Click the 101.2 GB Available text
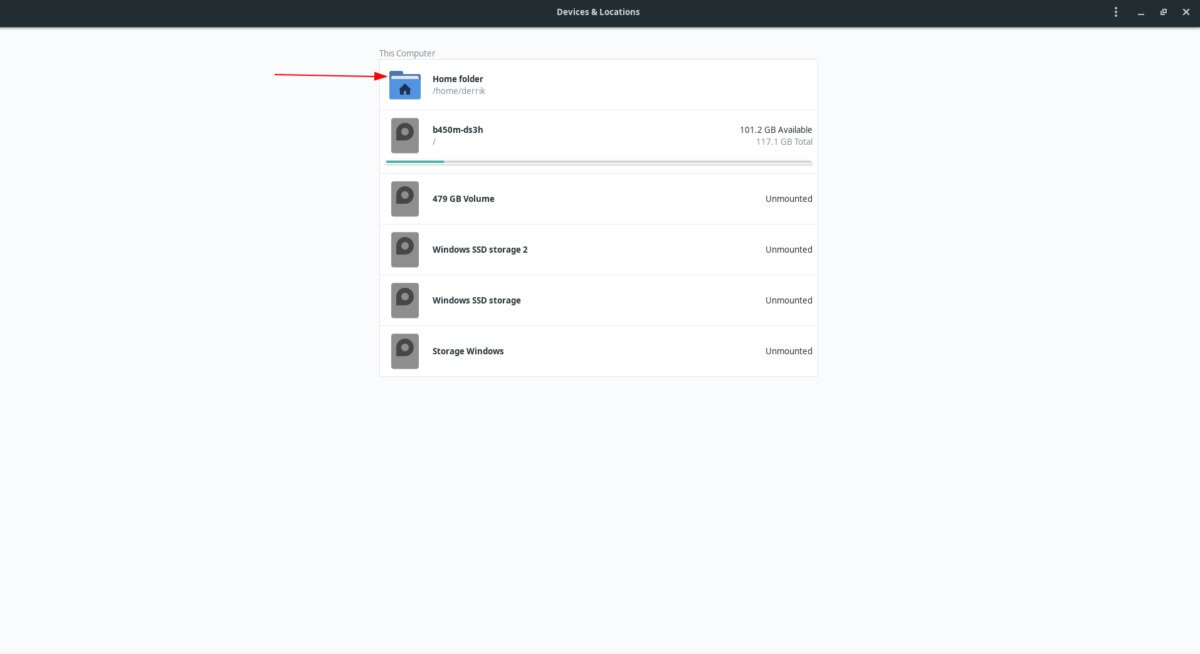Screen dimensions: 1200x654 776,130
